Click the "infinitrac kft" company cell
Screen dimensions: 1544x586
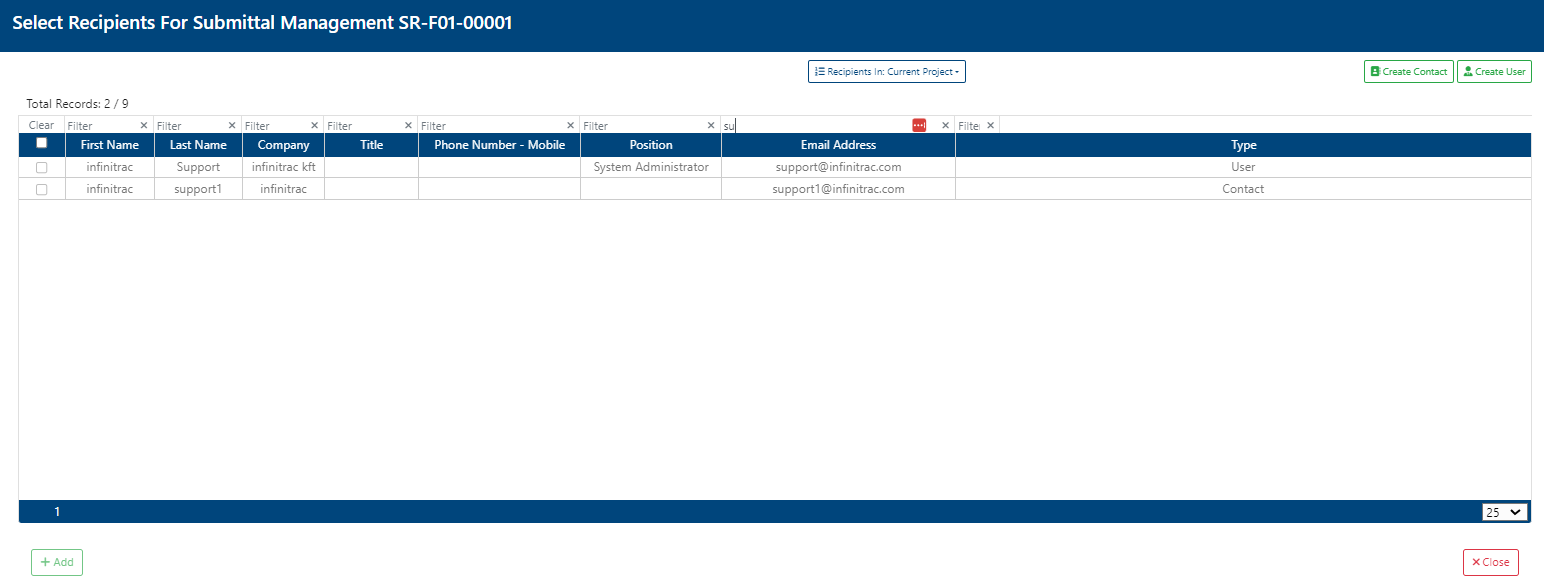coord(284,168)
